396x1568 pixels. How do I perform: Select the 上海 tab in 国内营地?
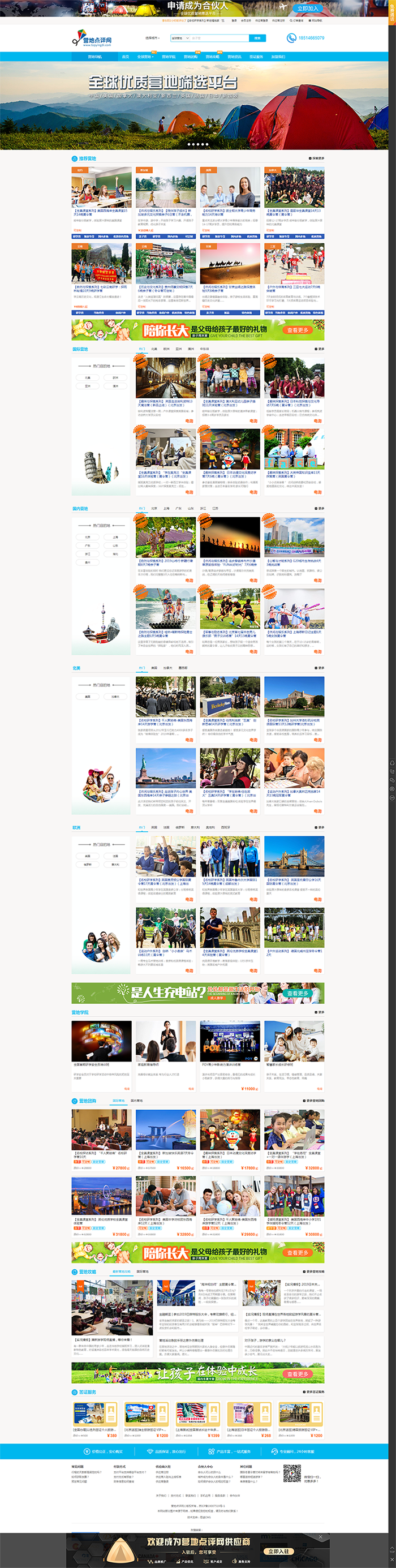pos(166,508)
